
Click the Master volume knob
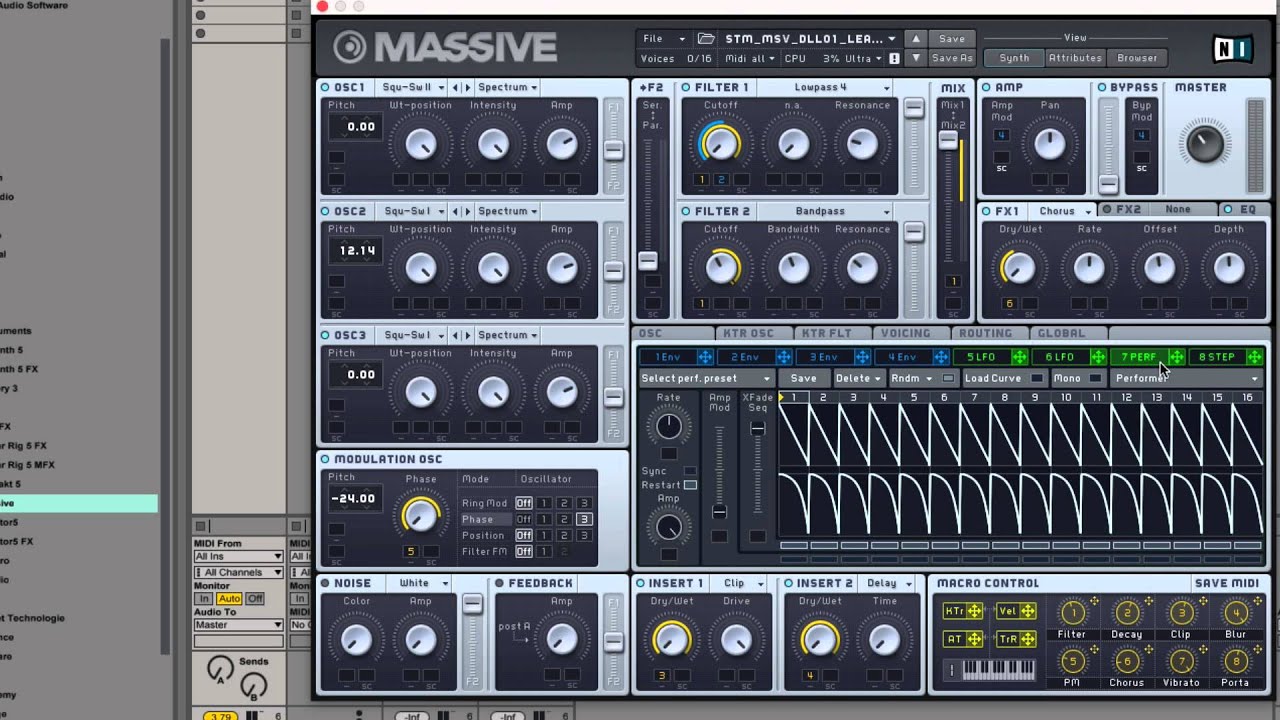pyautogui.click(x=1204, y=143)
